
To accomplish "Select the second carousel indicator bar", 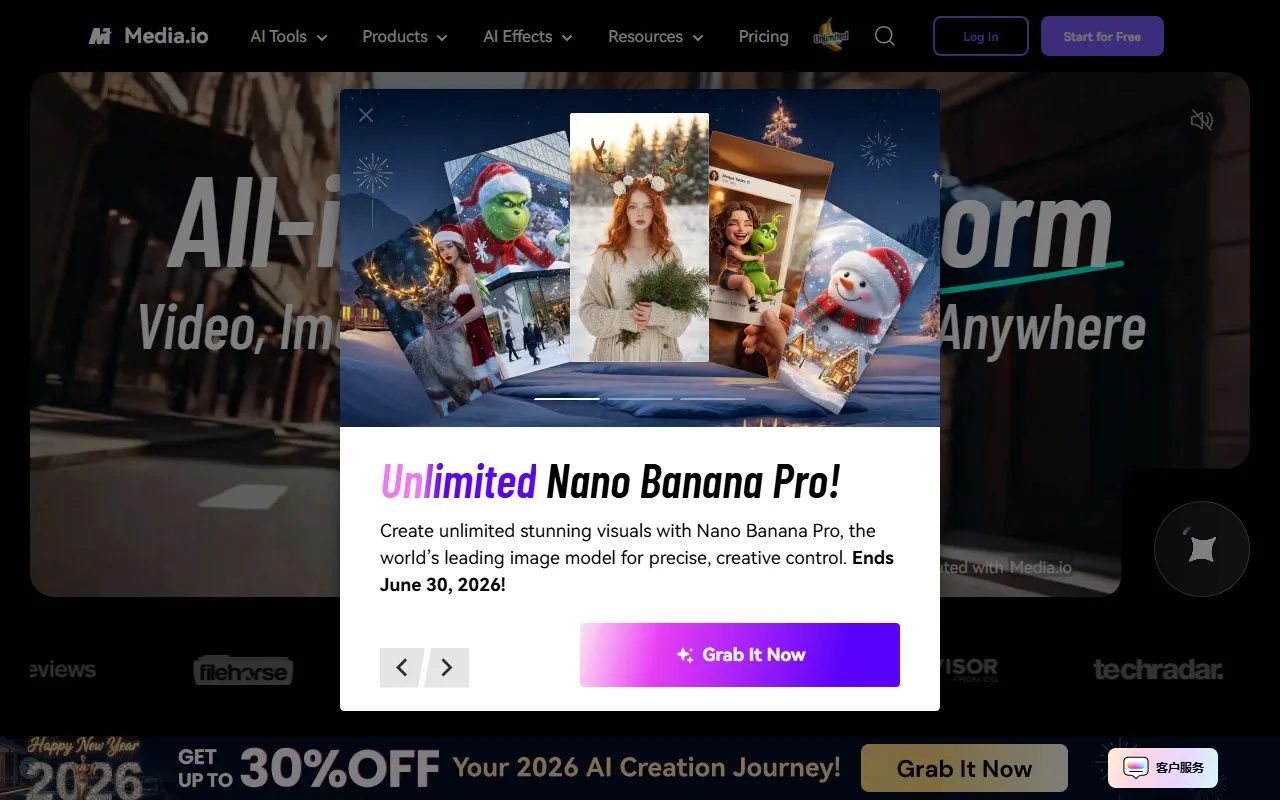I will 640,398.
